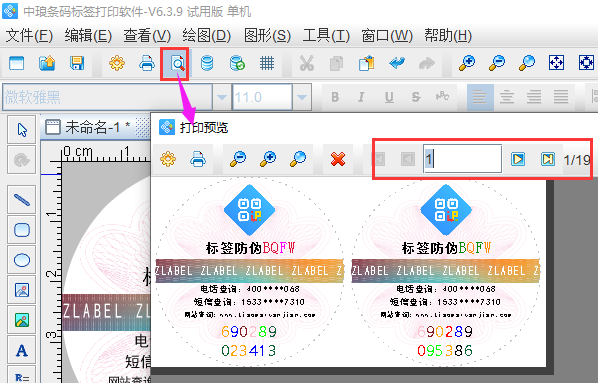Open the 文件(F) menu
The height and width of the screenshot is (383, 598).
(29, 36)
